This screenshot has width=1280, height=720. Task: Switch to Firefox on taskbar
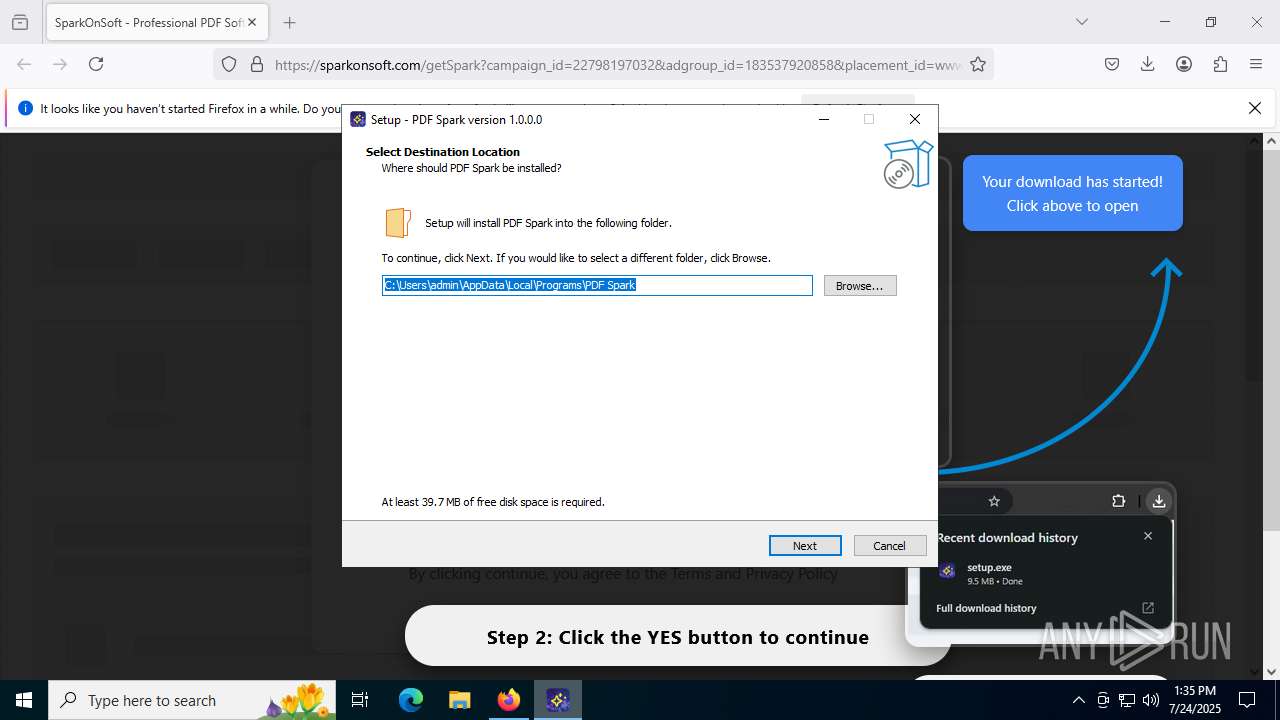tap(509, 700)
